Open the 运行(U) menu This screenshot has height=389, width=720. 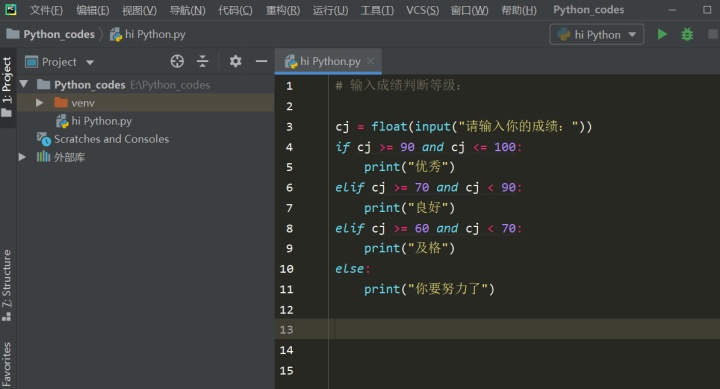[330, 10]
